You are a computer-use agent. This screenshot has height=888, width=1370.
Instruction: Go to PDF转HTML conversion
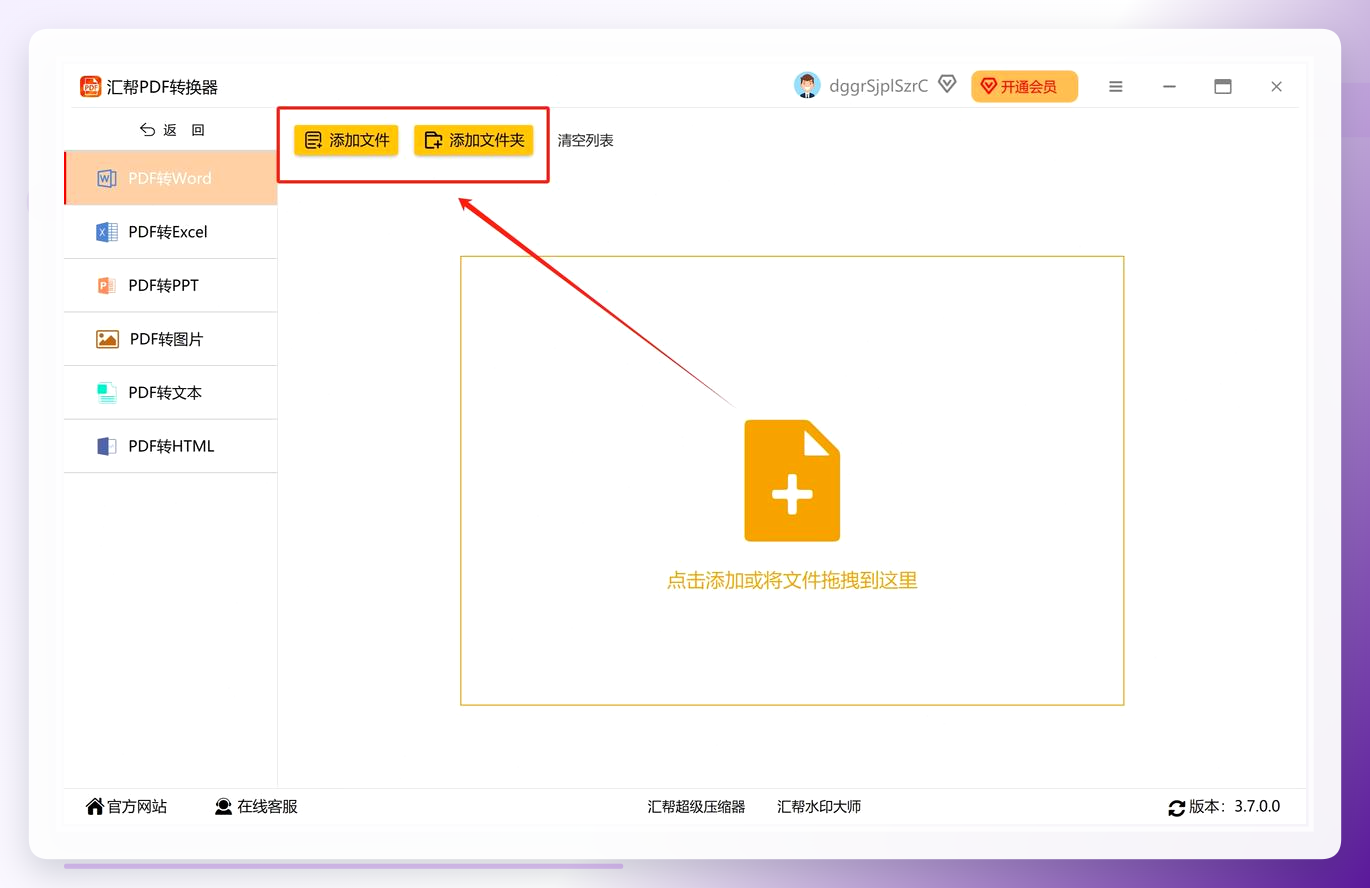171,446
